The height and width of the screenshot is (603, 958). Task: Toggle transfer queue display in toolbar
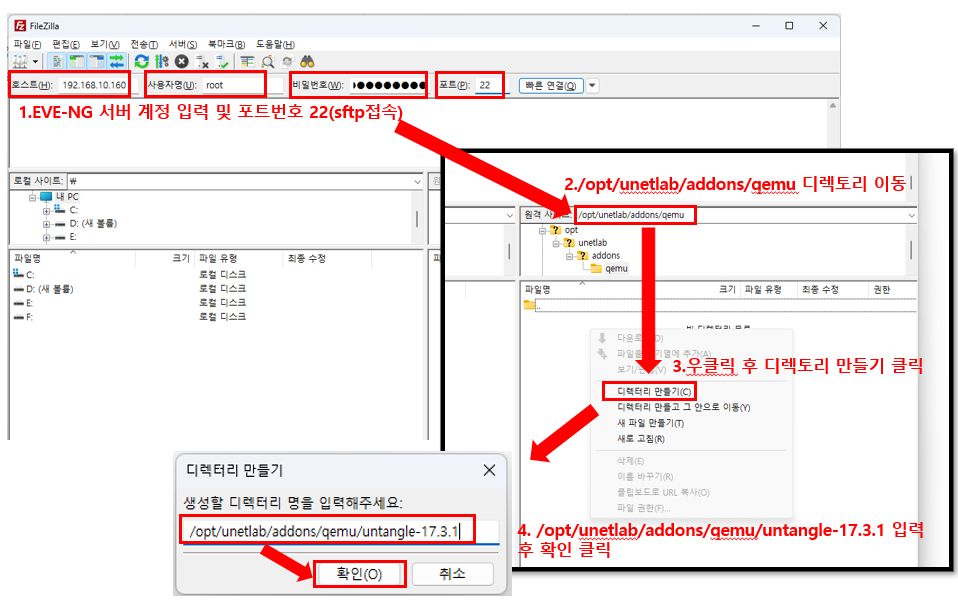click(x=116, y=62)
